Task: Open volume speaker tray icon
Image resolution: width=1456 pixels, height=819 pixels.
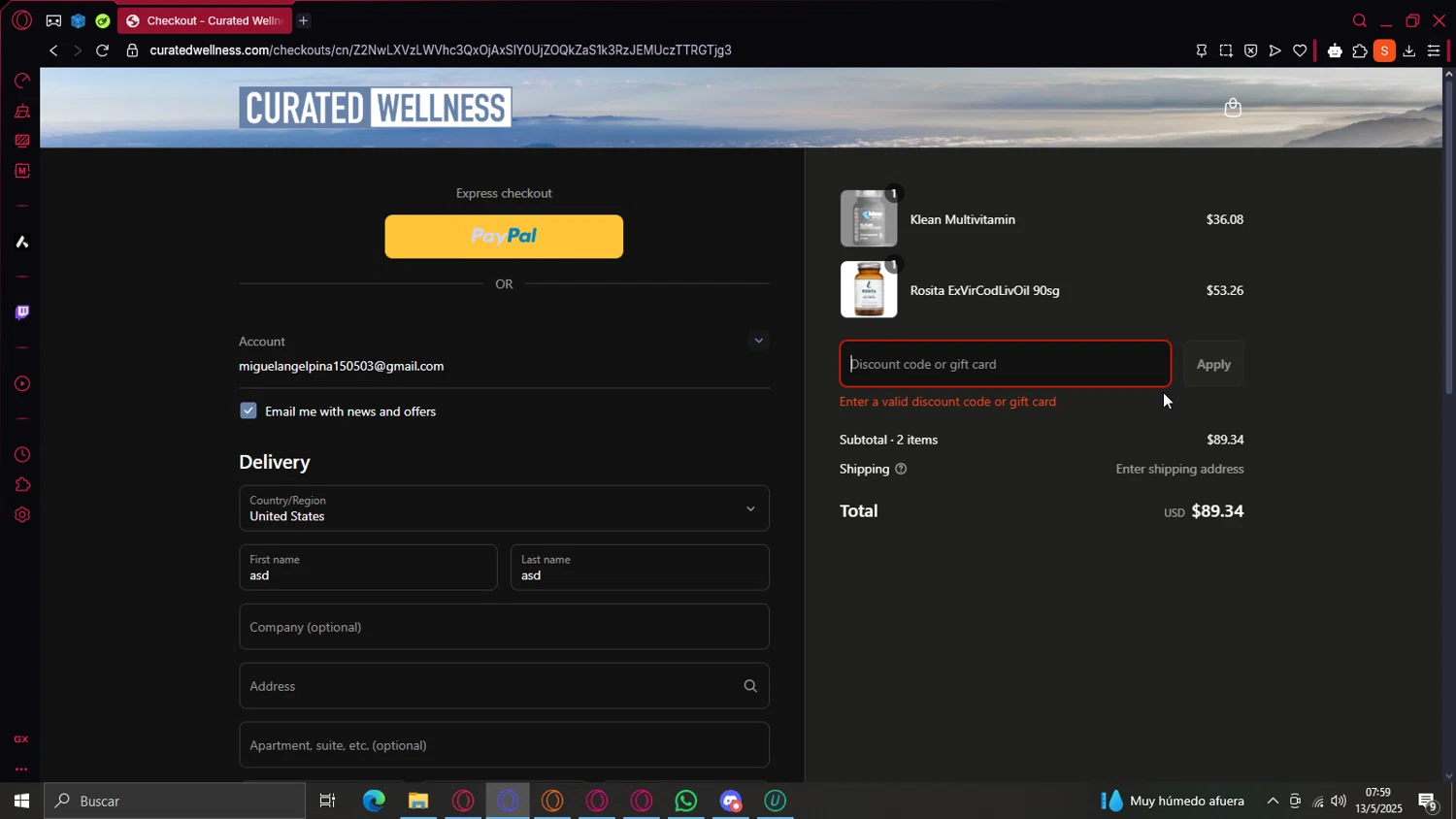Action: tap(1339, 801)
